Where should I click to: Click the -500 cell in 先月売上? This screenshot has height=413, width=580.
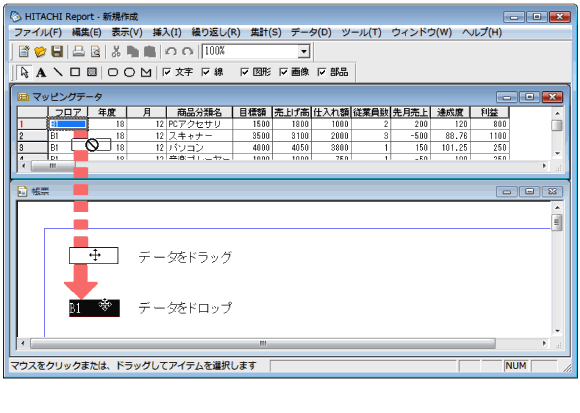pos(411,136)
